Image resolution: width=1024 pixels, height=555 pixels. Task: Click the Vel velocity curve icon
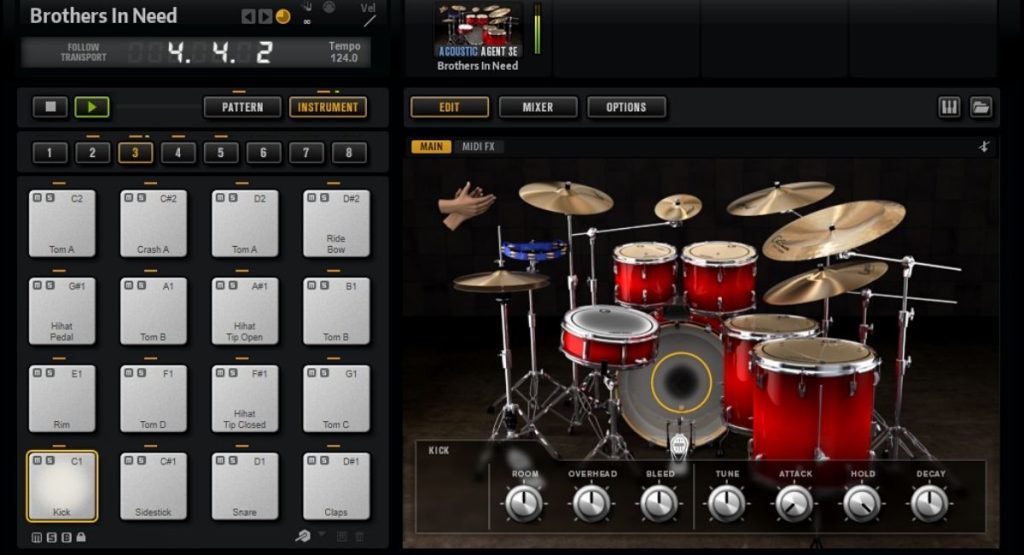tap(370, 21)
